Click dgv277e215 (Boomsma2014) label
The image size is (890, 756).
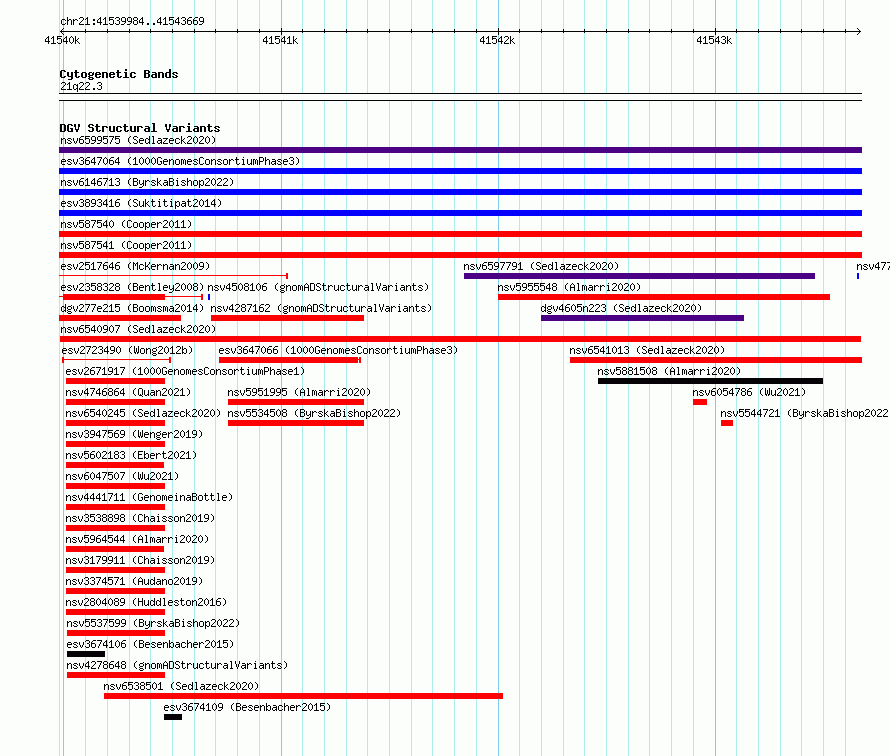tap(132, 308)
